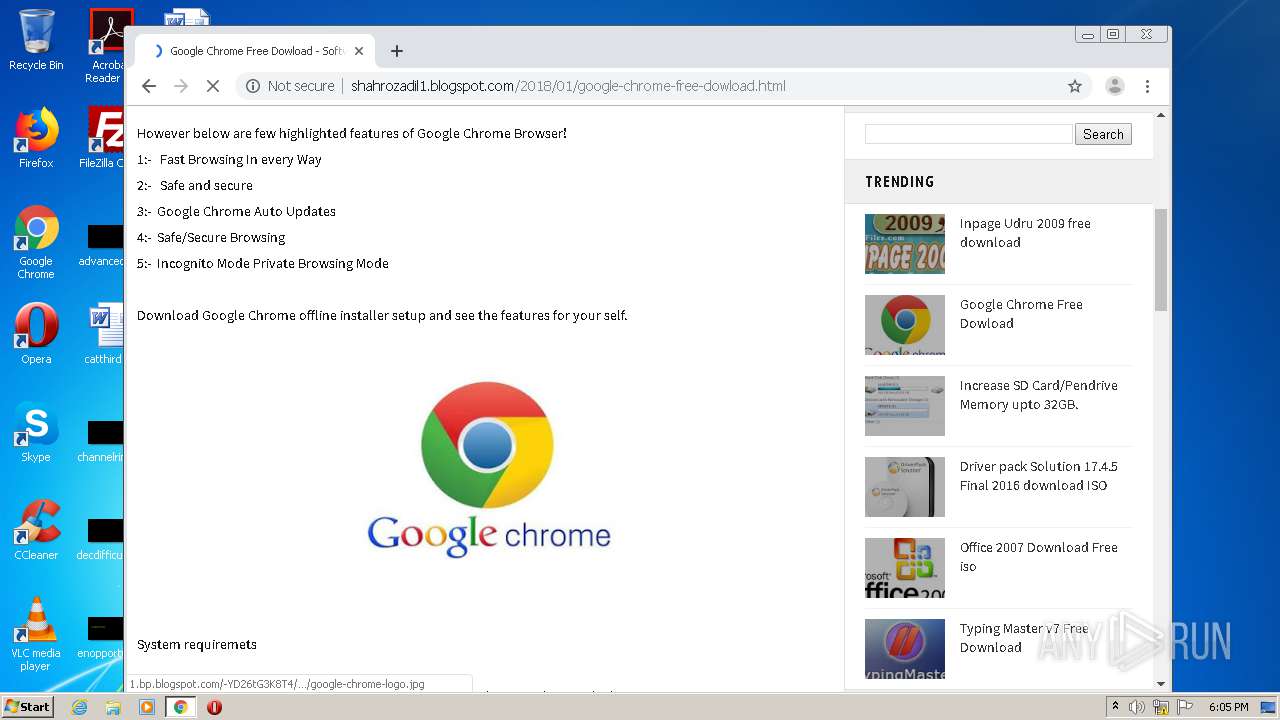This screenshot has width=1280, height=720.
Task: Open Inpage Udru 2009 free download link
Action: (1025, 233)
